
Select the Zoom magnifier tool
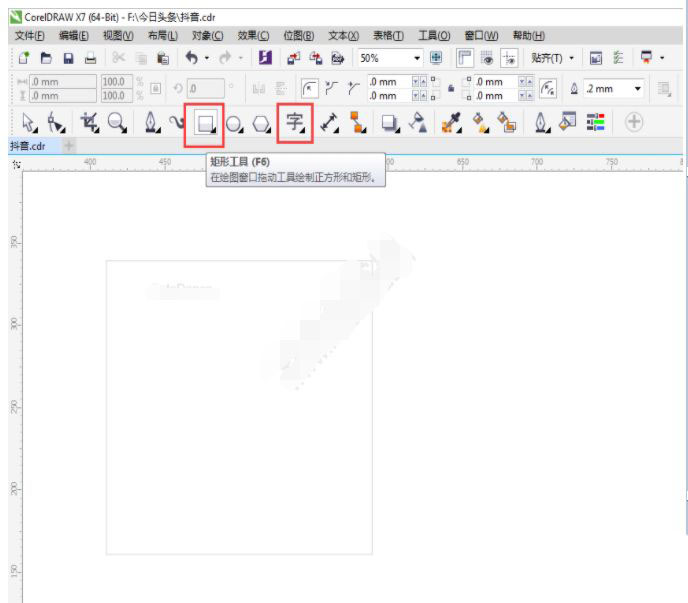pos(116,123)
